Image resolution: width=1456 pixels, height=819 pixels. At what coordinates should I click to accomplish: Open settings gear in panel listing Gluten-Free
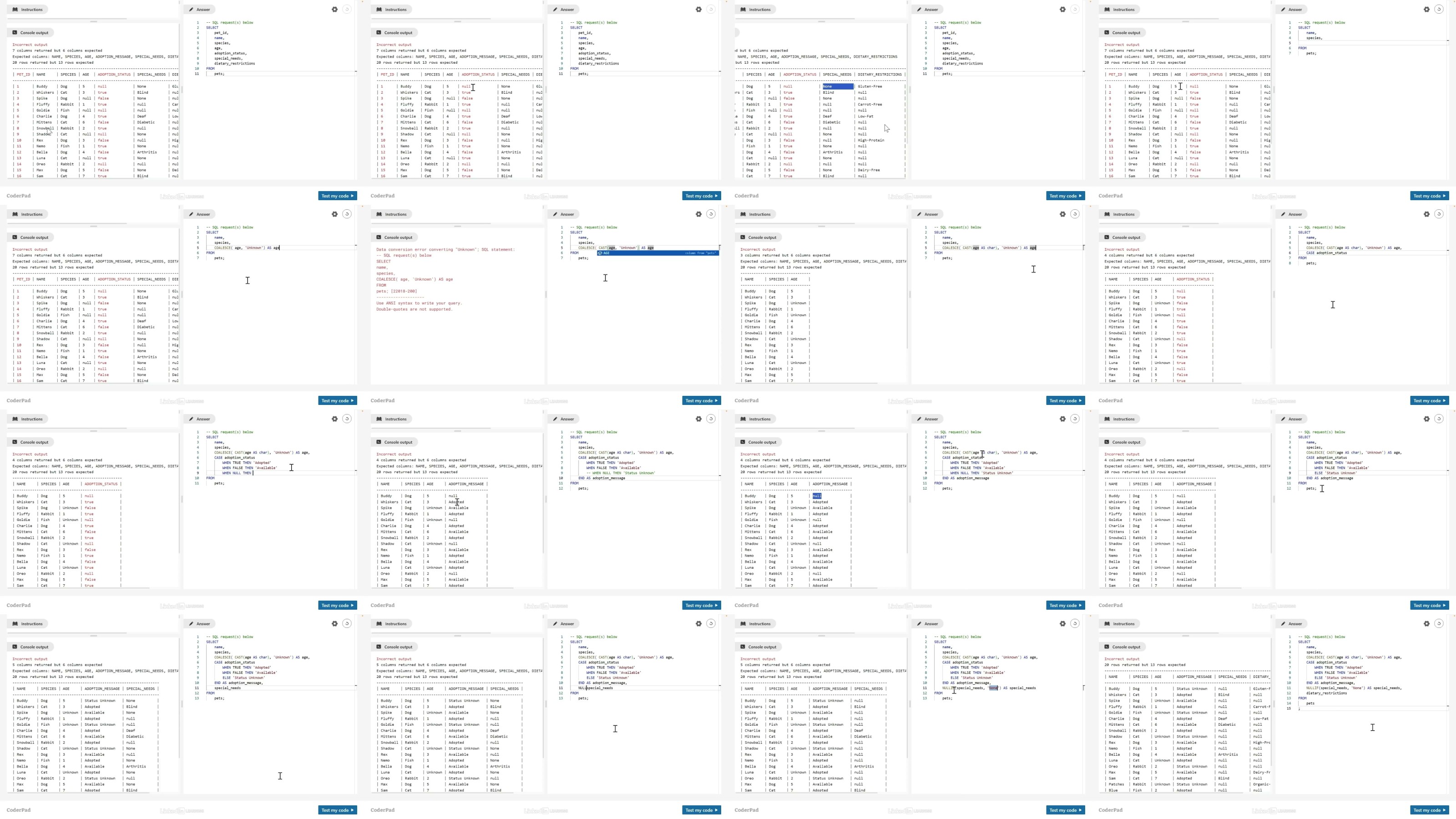coord(1062,10)
